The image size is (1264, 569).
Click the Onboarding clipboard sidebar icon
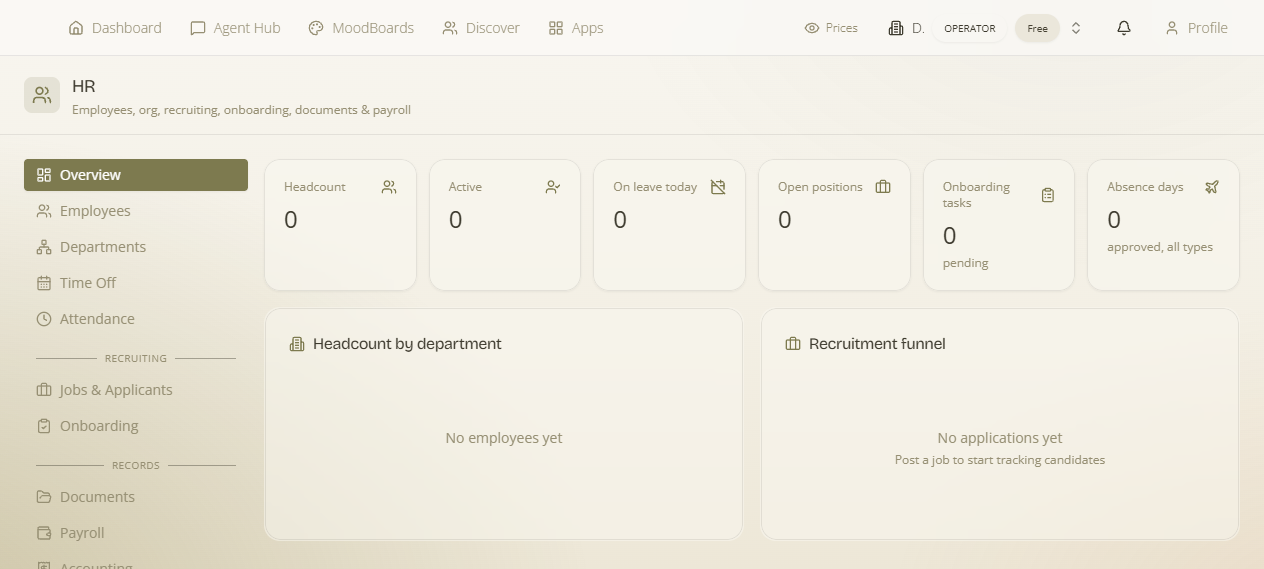(x=44, y=426)
